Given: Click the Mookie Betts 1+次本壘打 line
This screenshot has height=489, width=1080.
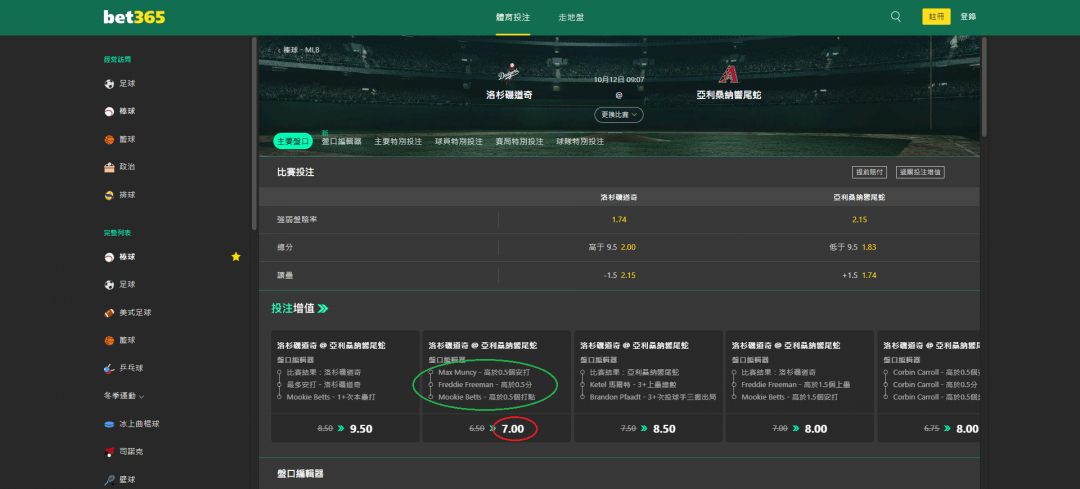Looking at the screenshot, I should pos(331,397).
